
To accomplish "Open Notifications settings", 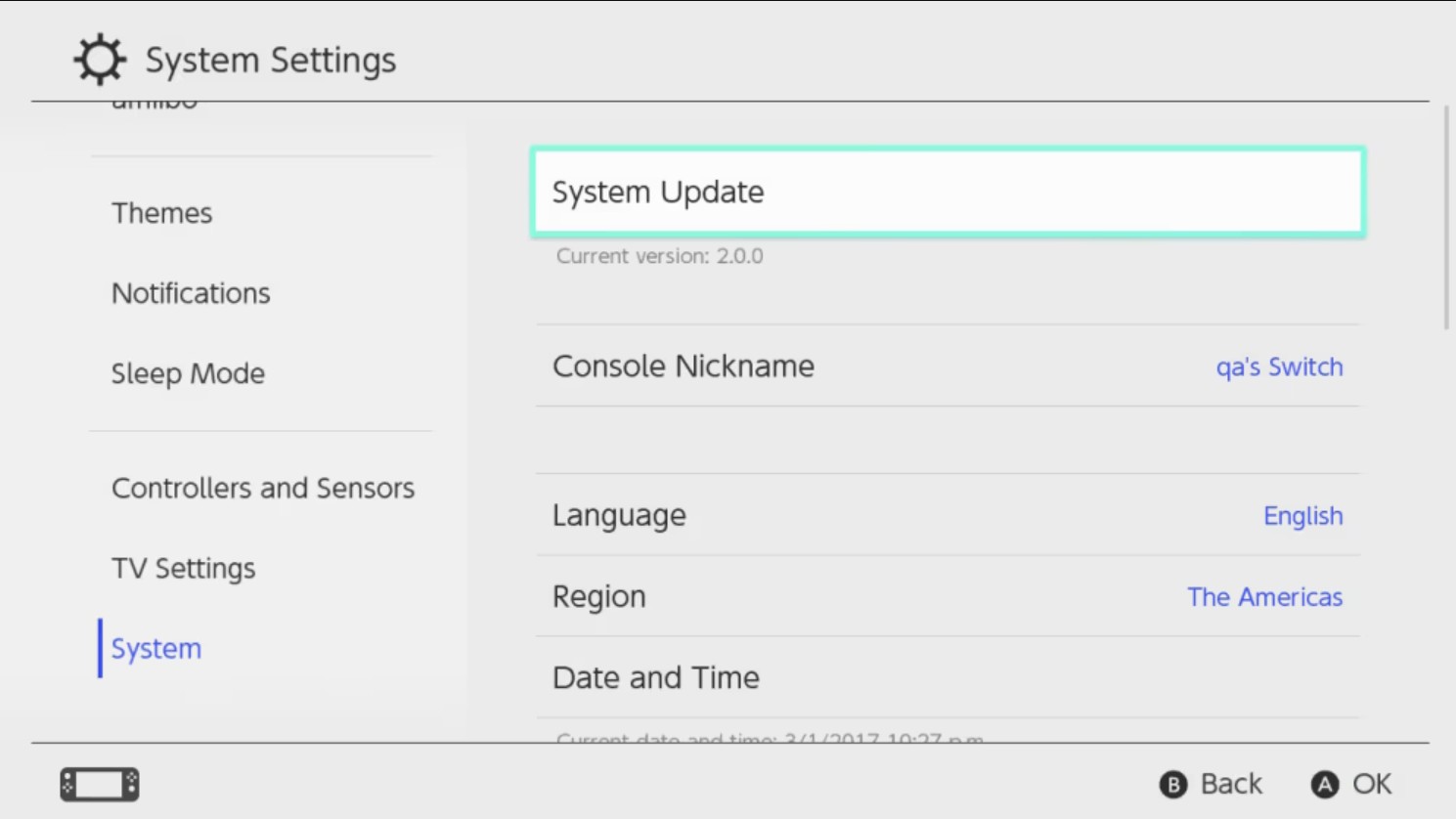I will (x=192, y=293).
